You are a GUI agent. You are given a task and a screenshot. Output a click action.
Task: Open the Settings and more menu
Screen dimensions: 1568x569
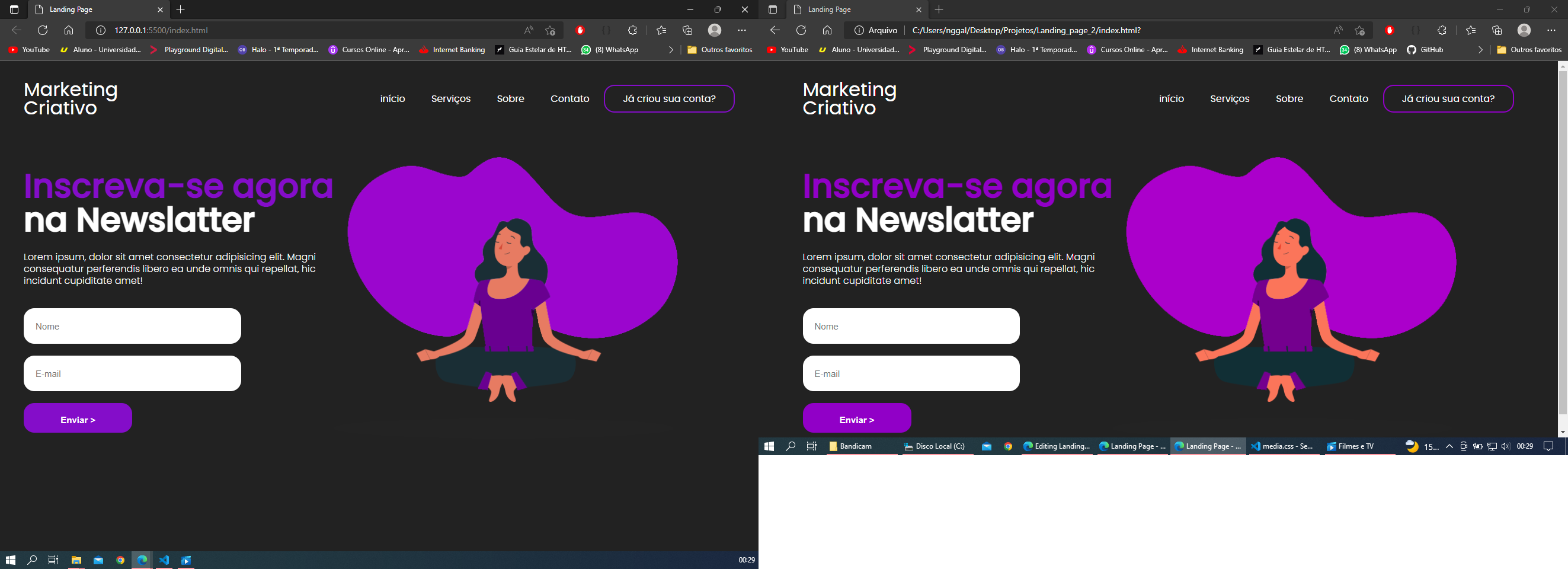pyautogui.click(x=742, y=30)
